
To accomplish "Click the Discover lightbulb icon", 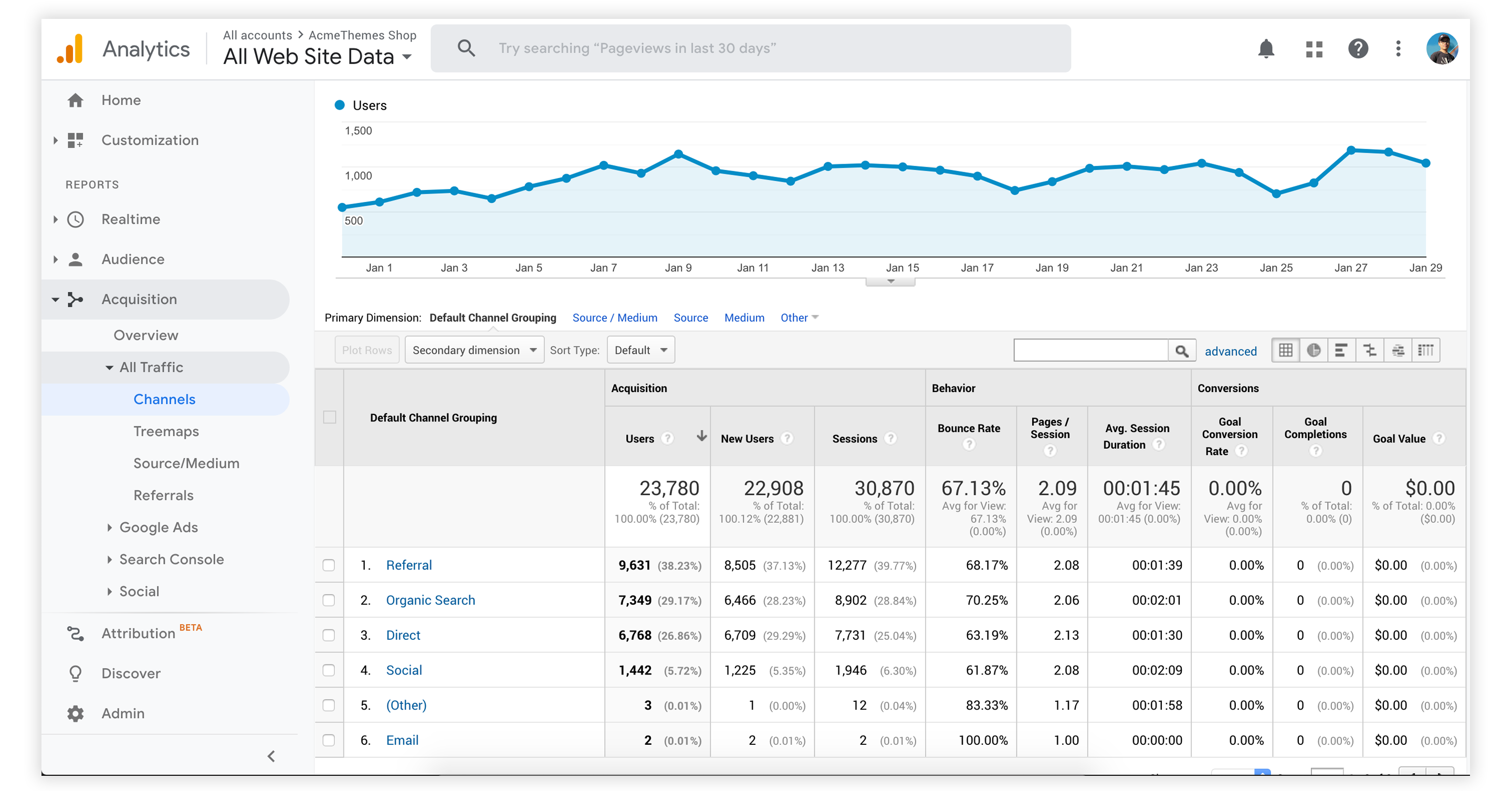I will pos(75,673).
